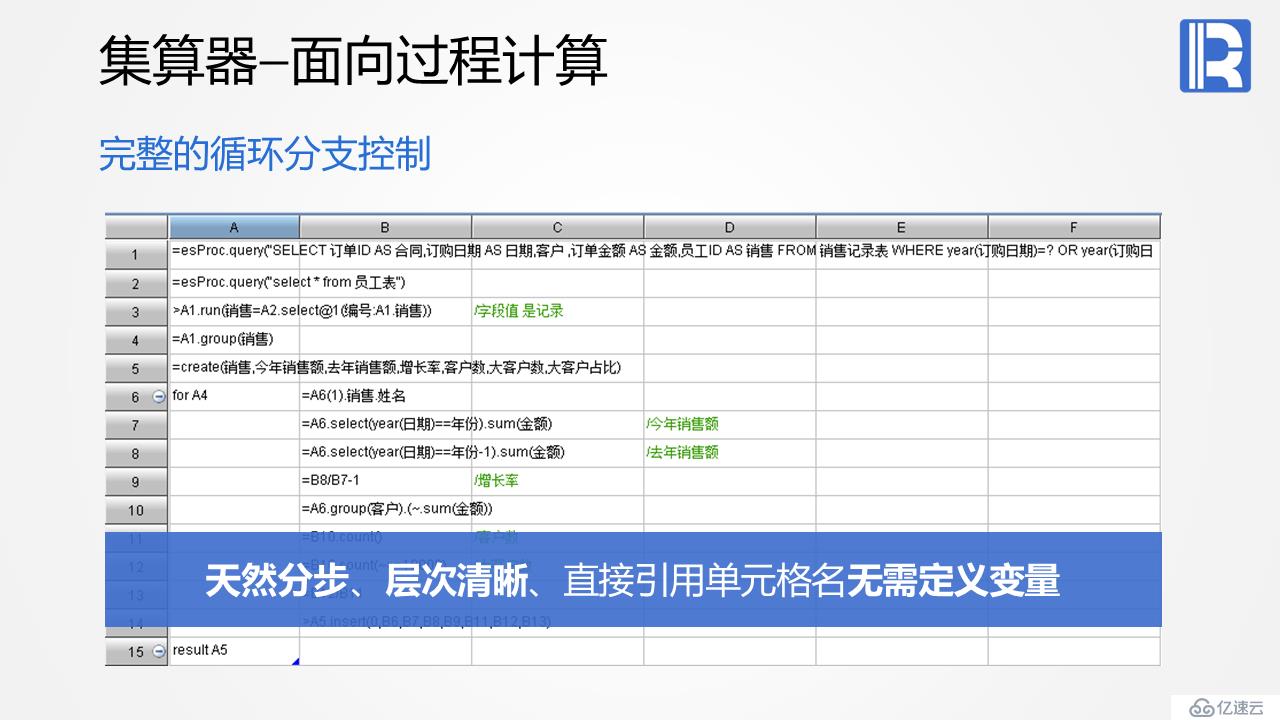Select row header 1
Screen dimensions: 1280x720
click(136, 255)
